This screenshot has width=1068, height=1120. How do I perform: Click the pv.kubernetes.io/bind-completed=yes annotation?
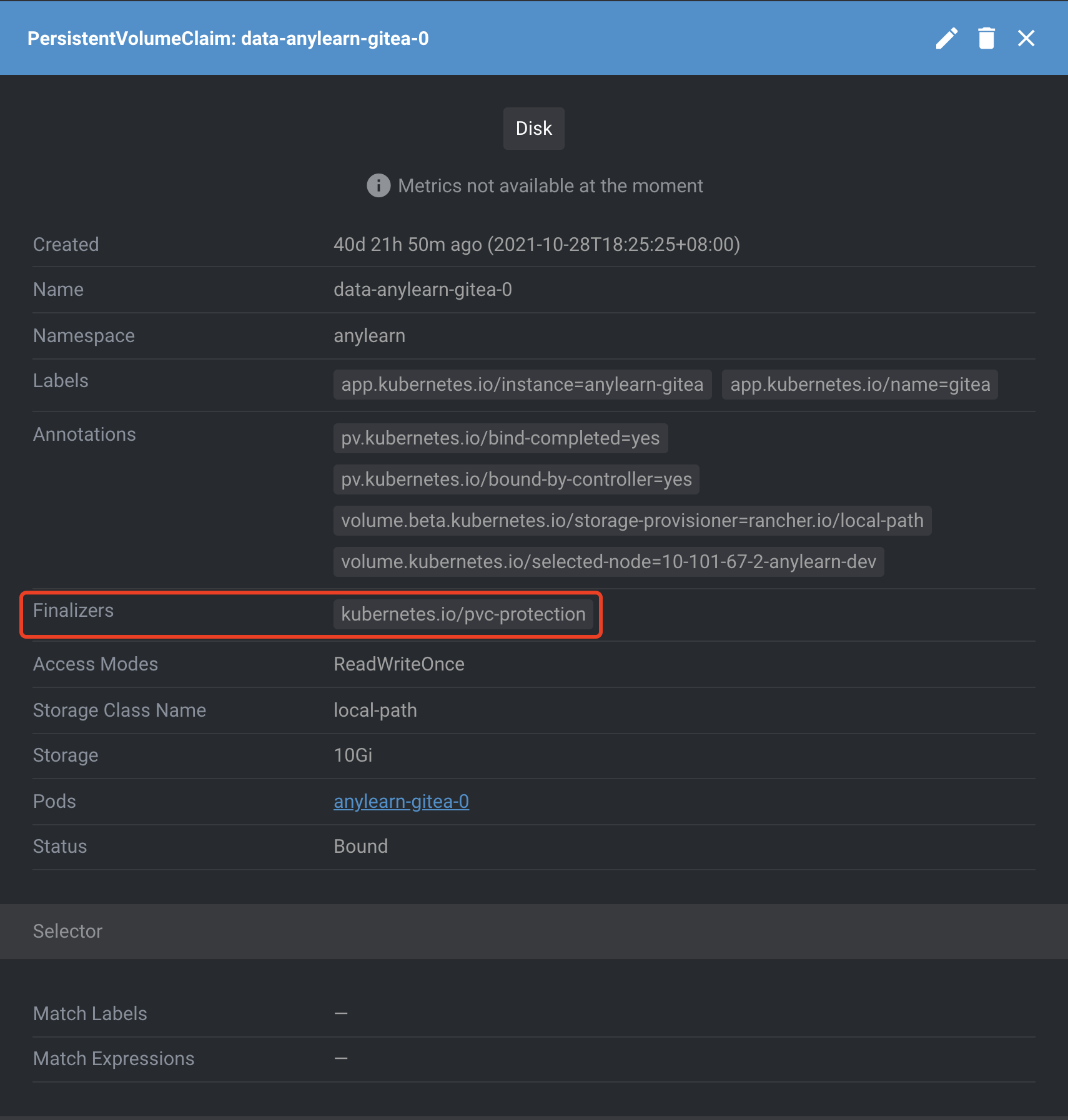500,438
